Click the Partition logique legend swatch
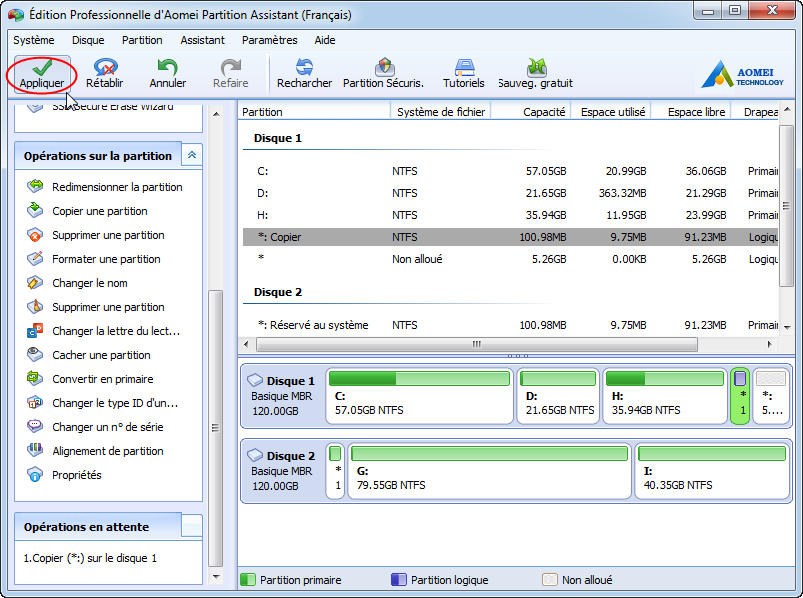This screenshot has height=598, width=803. point(398,580)
